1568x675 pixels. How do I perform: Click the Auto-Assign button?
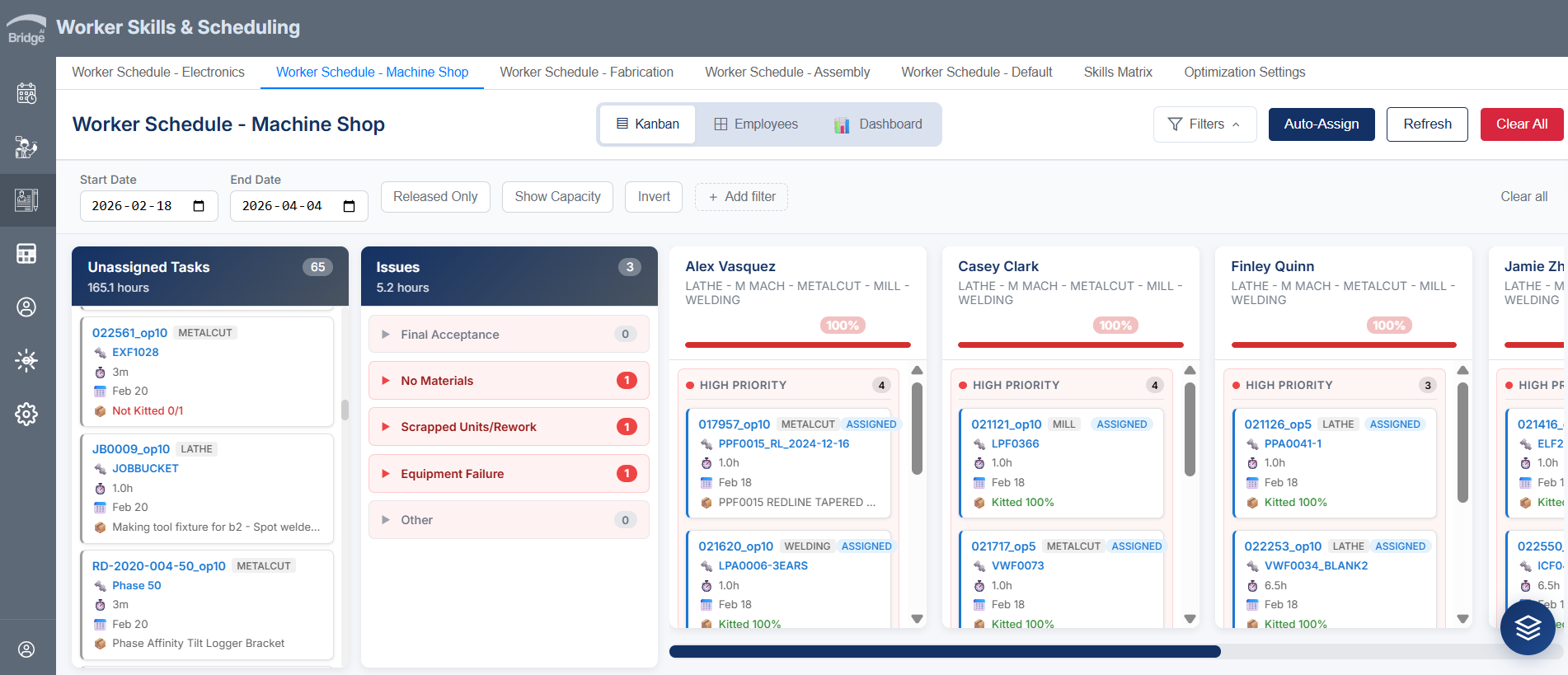(x=1322, y=124)
